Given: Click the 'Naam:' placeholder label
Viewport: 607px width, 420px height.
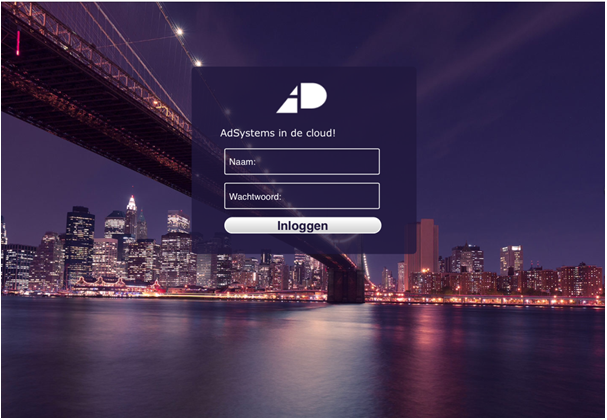Looking at the screenshot, I should (x=243, y=161).
